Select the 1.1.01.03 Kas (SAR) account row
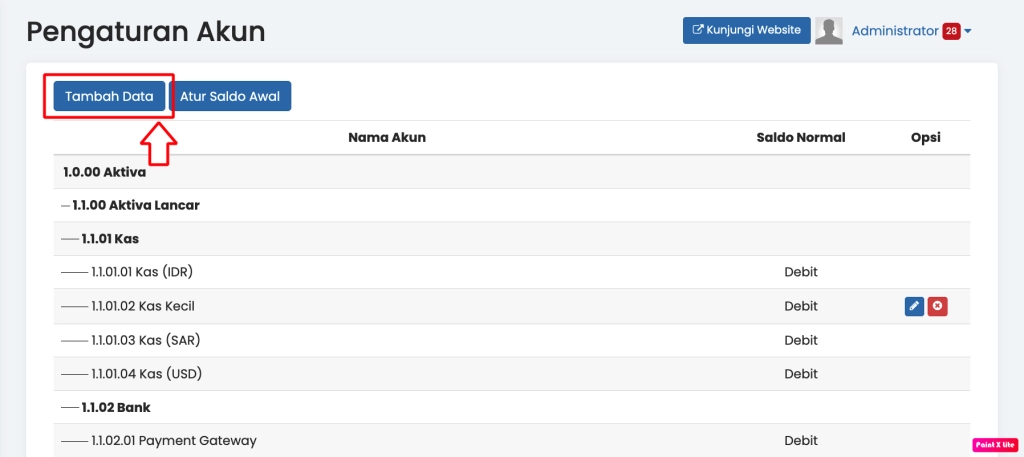1024x457 pixels. pos(146,340)
